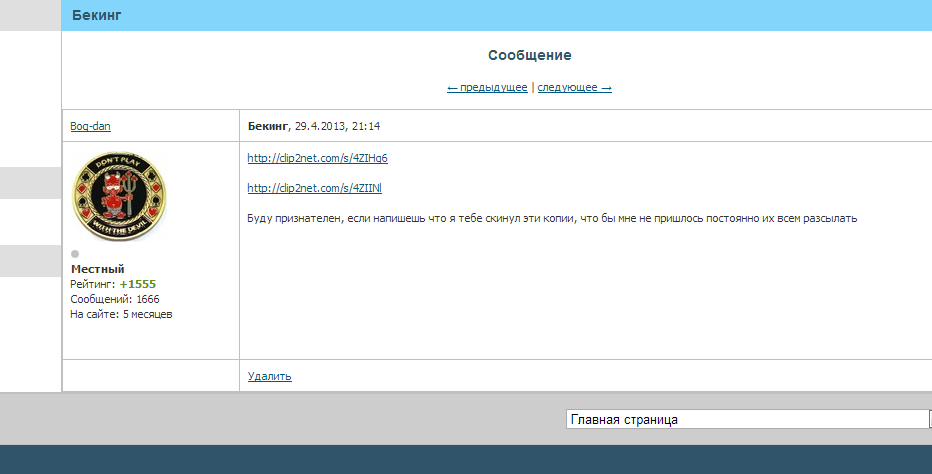Click the Сообщение heading

(530, 55)
